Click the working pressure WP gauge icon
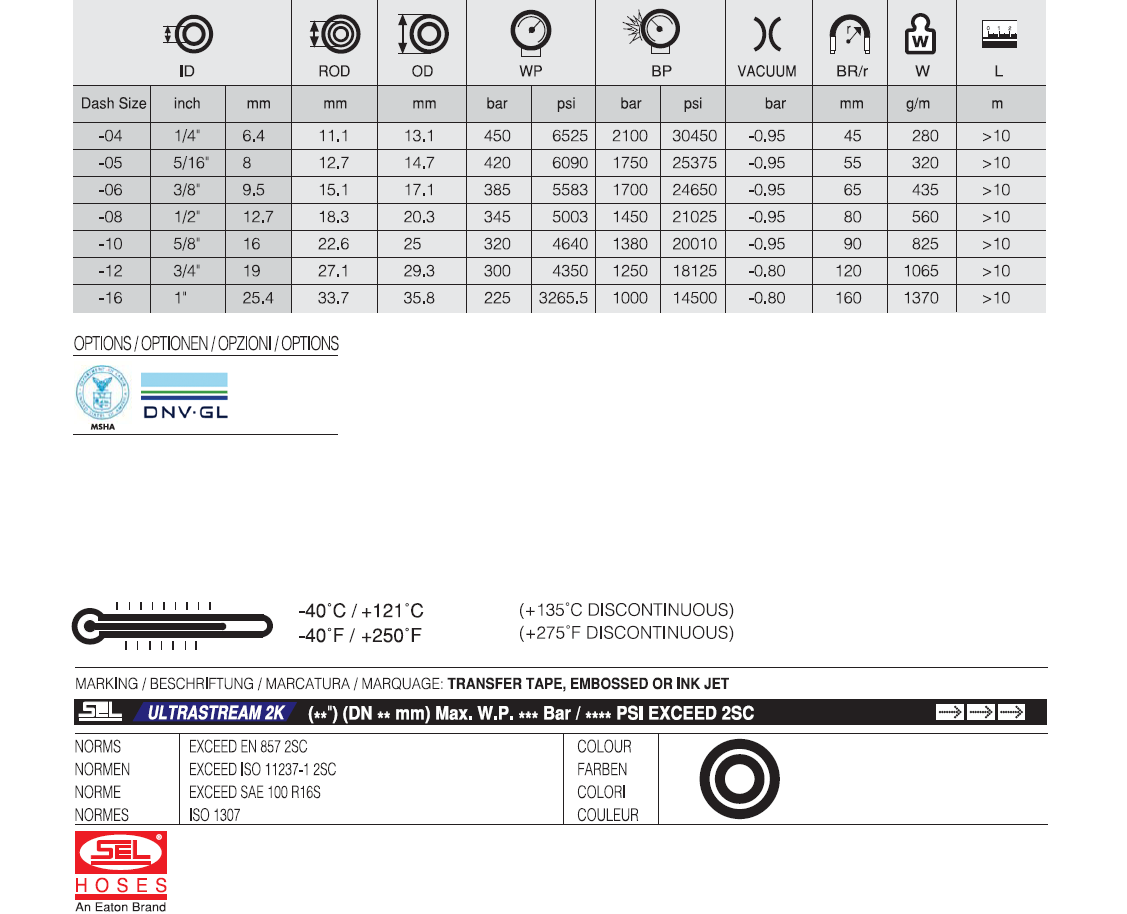The height and width of the screenshot is (914, 1127). pyautogui.click(x=530, y=32)
